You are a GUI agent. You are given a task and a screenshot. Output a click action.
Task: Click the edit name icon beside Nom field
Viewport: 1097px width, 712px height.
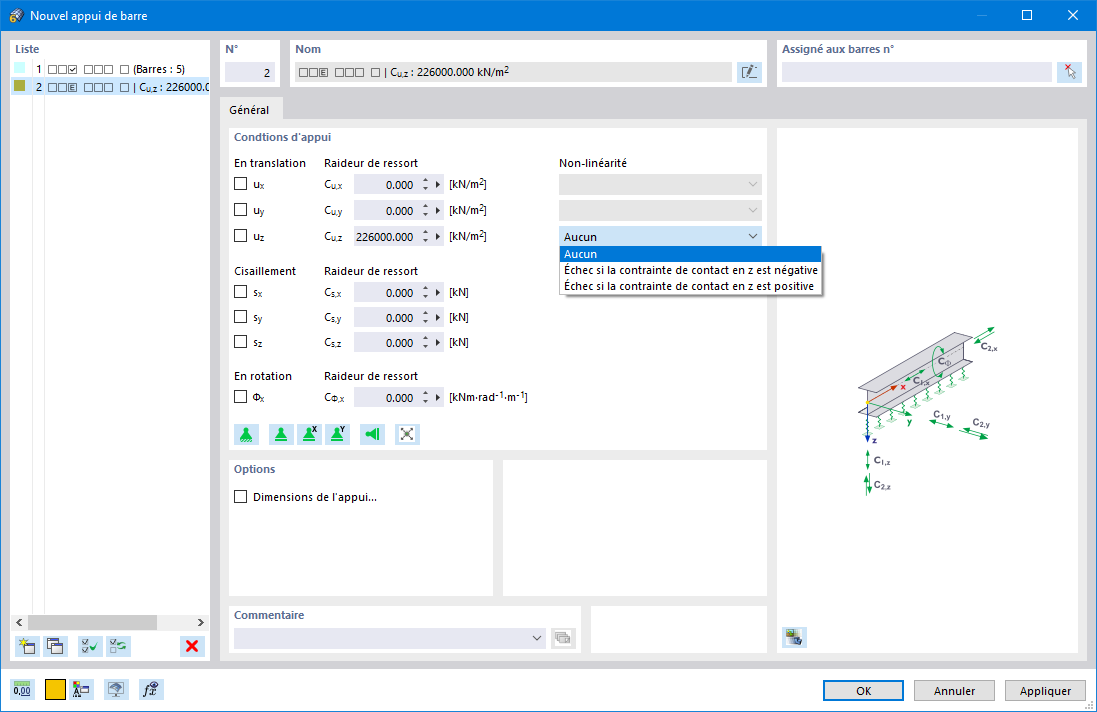[x=749, y=72]
